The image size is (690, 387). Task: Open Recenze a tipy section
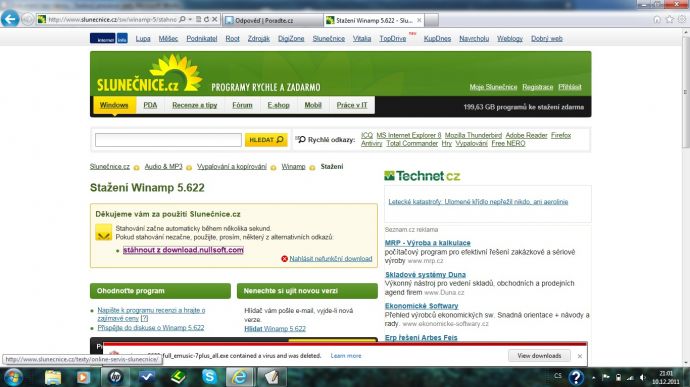[195, 105]
